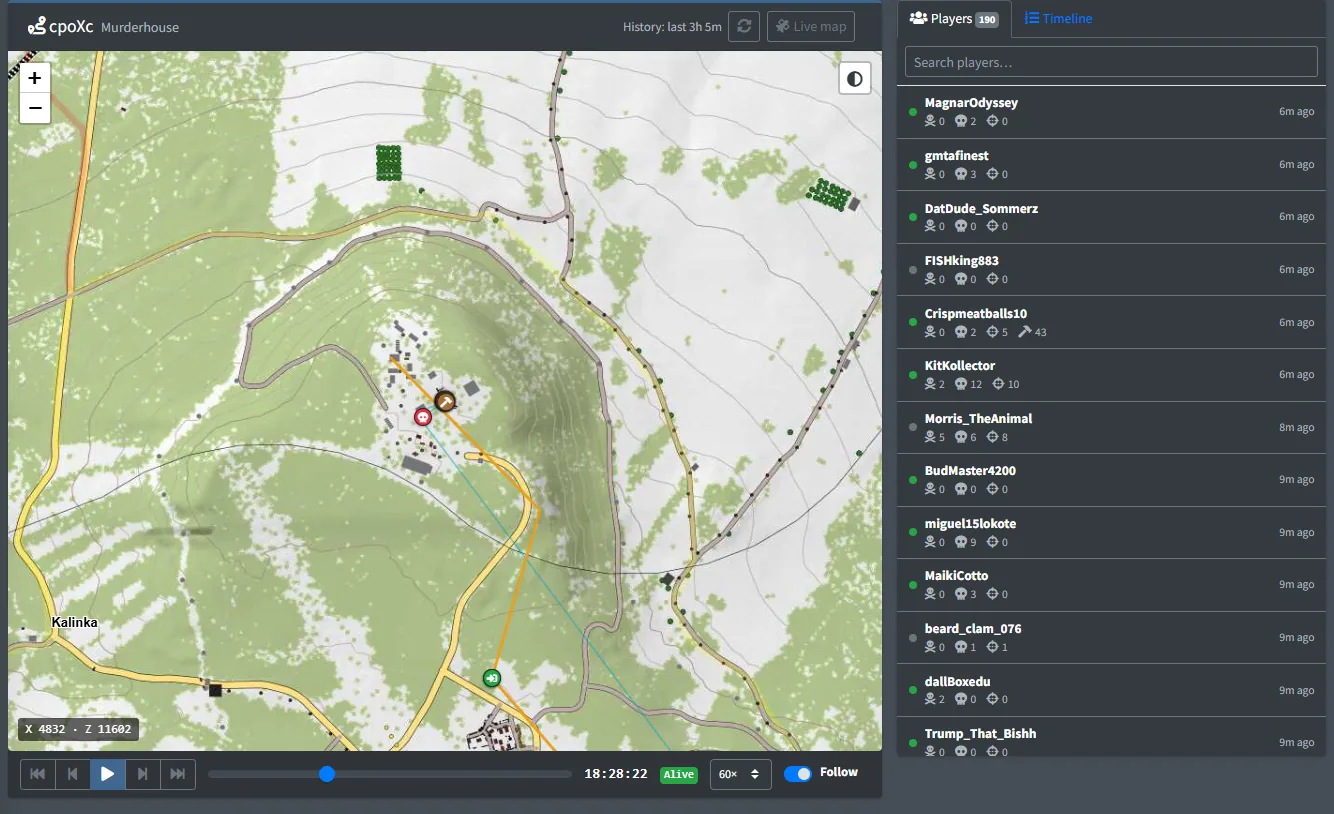Skip to end of playback

178,774
